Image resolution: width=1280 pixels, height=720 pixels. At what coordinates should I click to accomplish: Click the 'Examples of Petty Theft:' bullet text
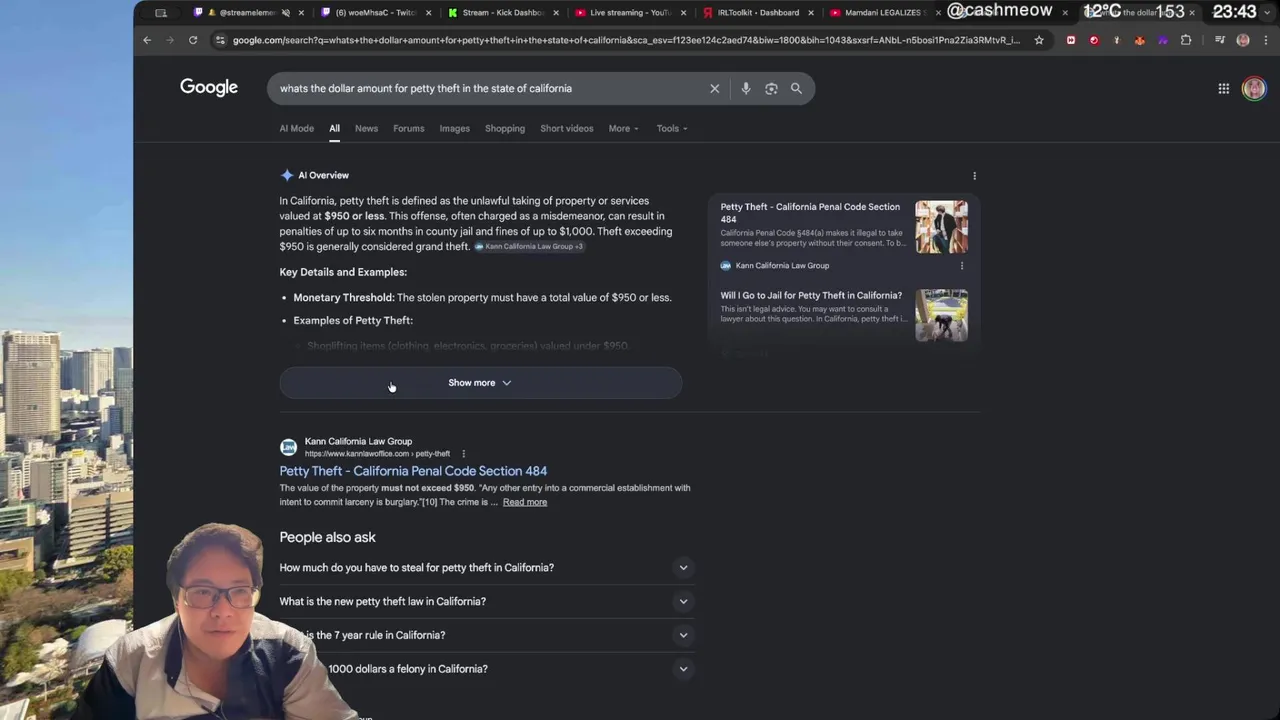[353, 320]
